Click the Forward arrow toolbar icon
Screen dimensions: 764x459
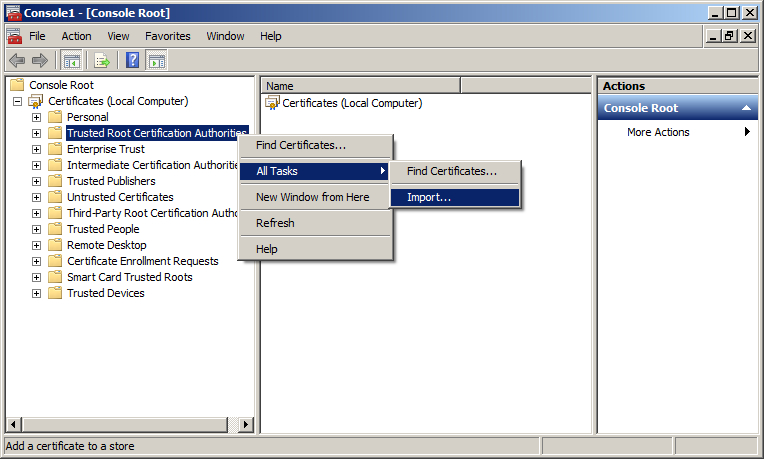(40, 60)
